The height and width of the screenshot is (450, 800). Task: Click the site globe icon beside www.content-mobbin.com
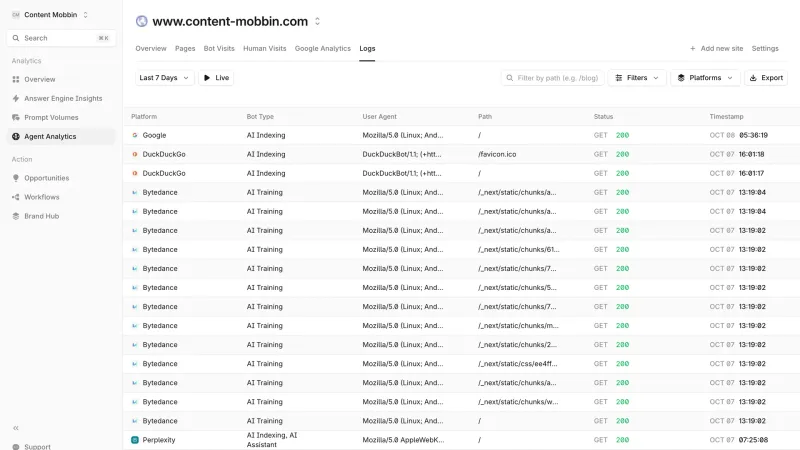tap(141, 21)
